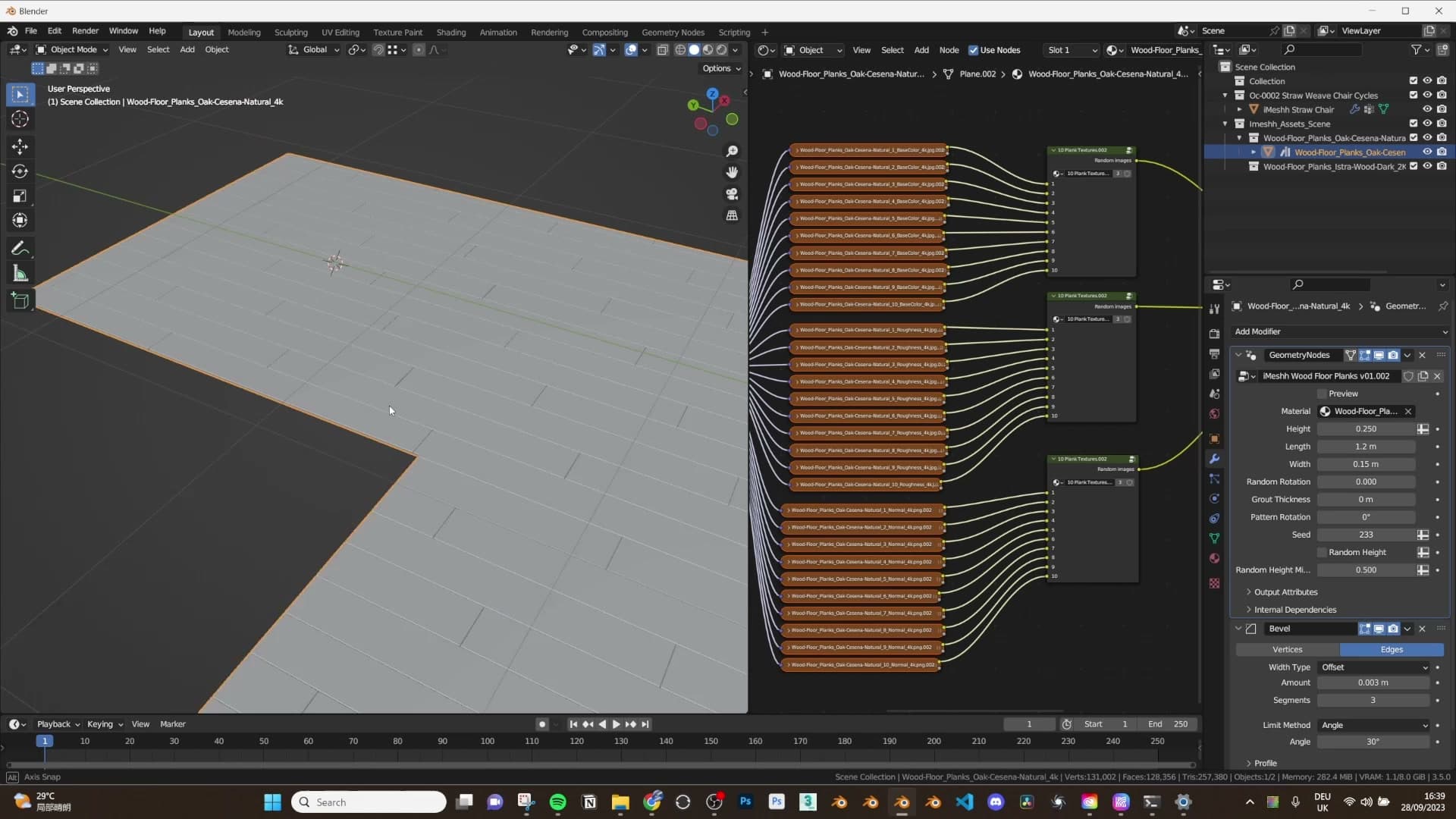Expand the Output Attributes section
Screen dimensions: 1456x819
click(1285, 592)
